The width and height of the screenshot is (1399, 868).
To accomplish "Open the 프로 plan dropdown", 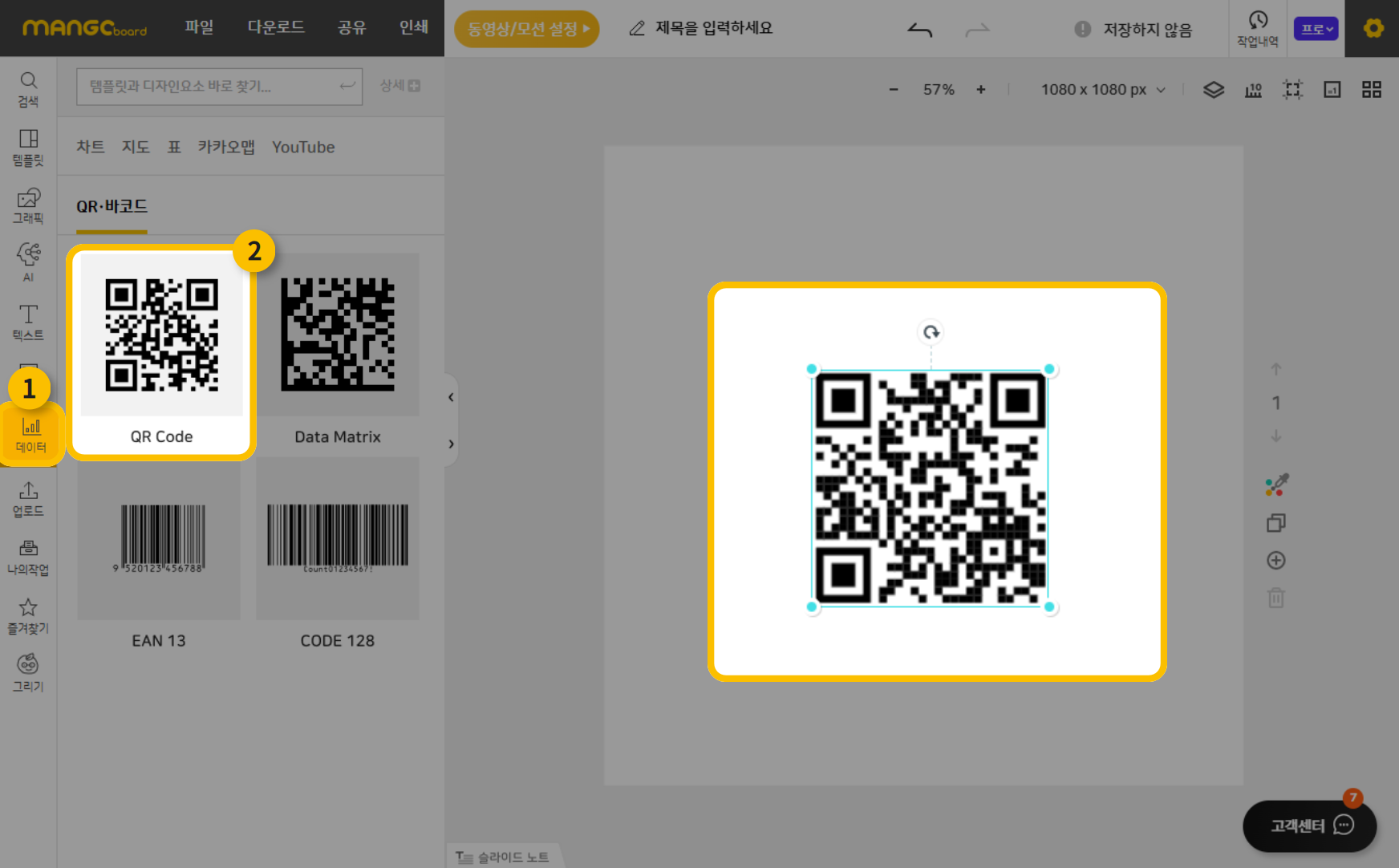I will click(1316, 29).
